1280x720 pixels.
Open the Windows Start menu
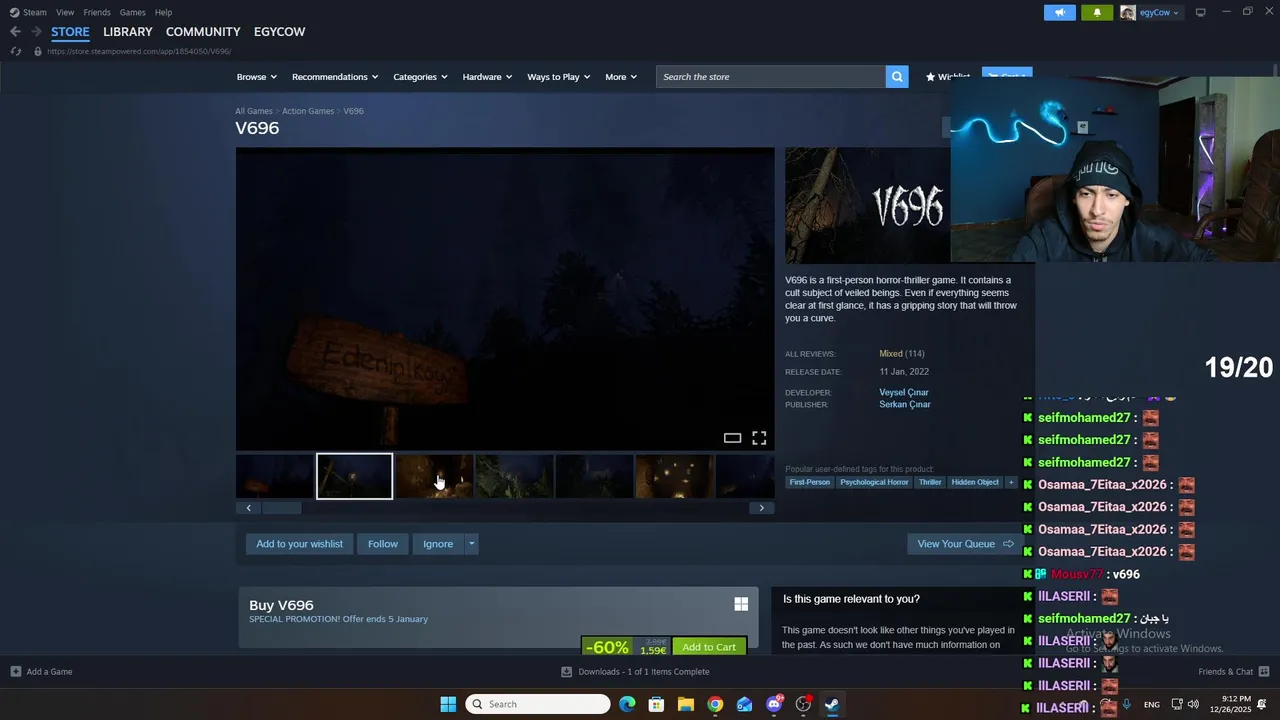(x=448, y=704)
